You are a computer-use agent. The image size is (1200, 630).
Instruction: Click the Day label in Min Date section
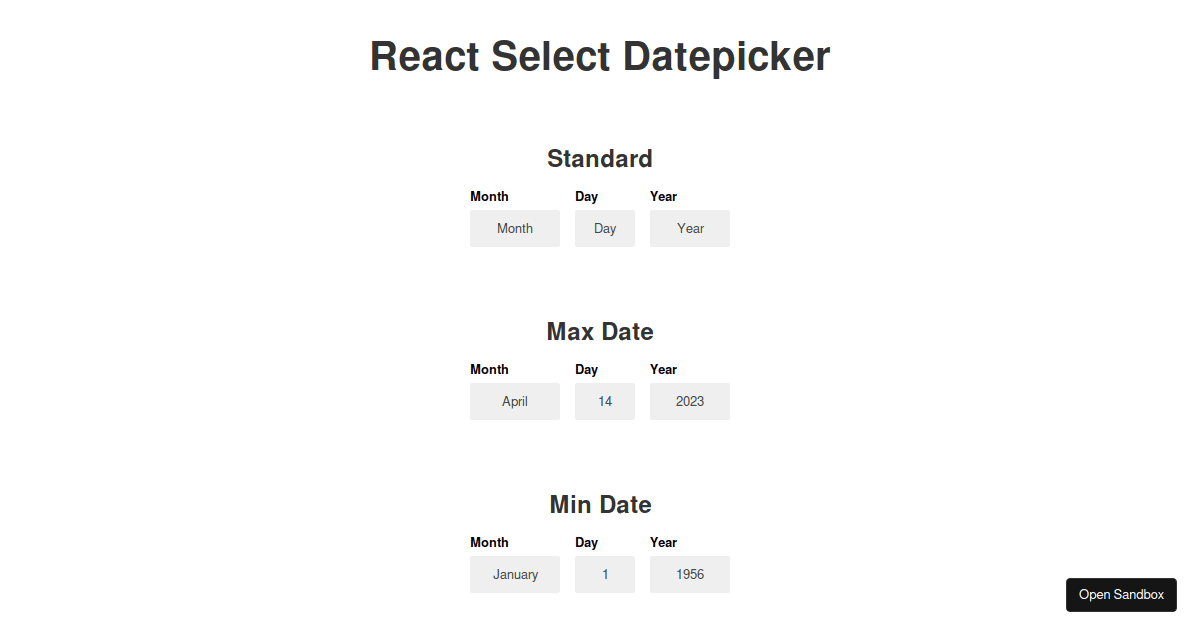click(x=586, y=542)
